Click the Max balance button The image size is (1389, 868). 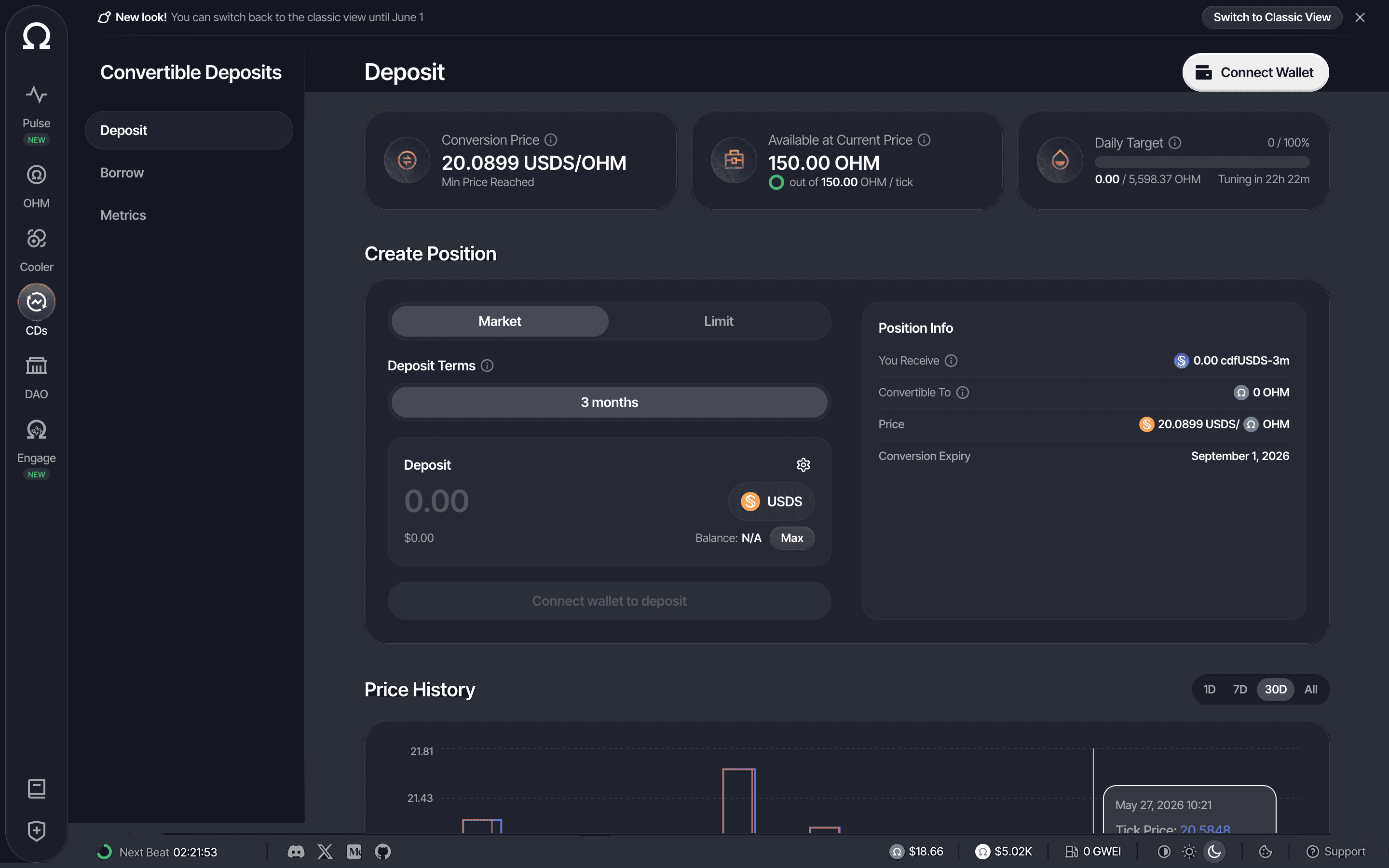[x=791, y=538]
